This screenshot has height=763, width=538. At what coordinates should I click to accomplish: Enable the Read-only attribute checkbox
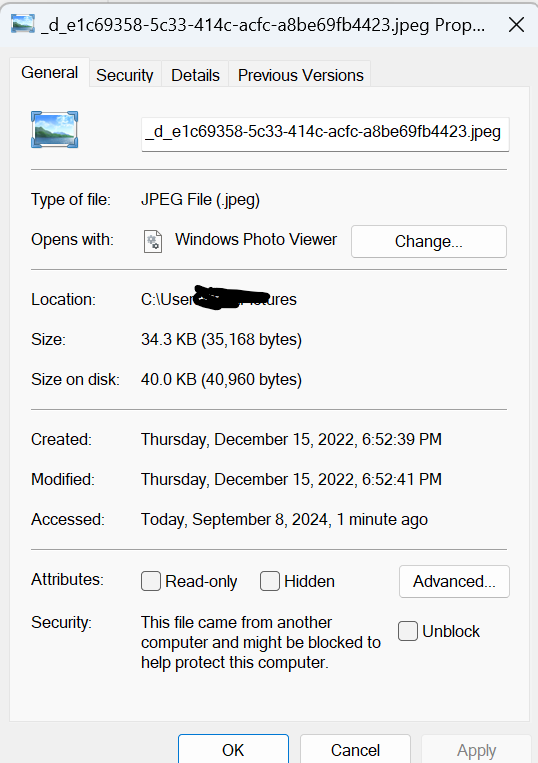coord(151,581)
